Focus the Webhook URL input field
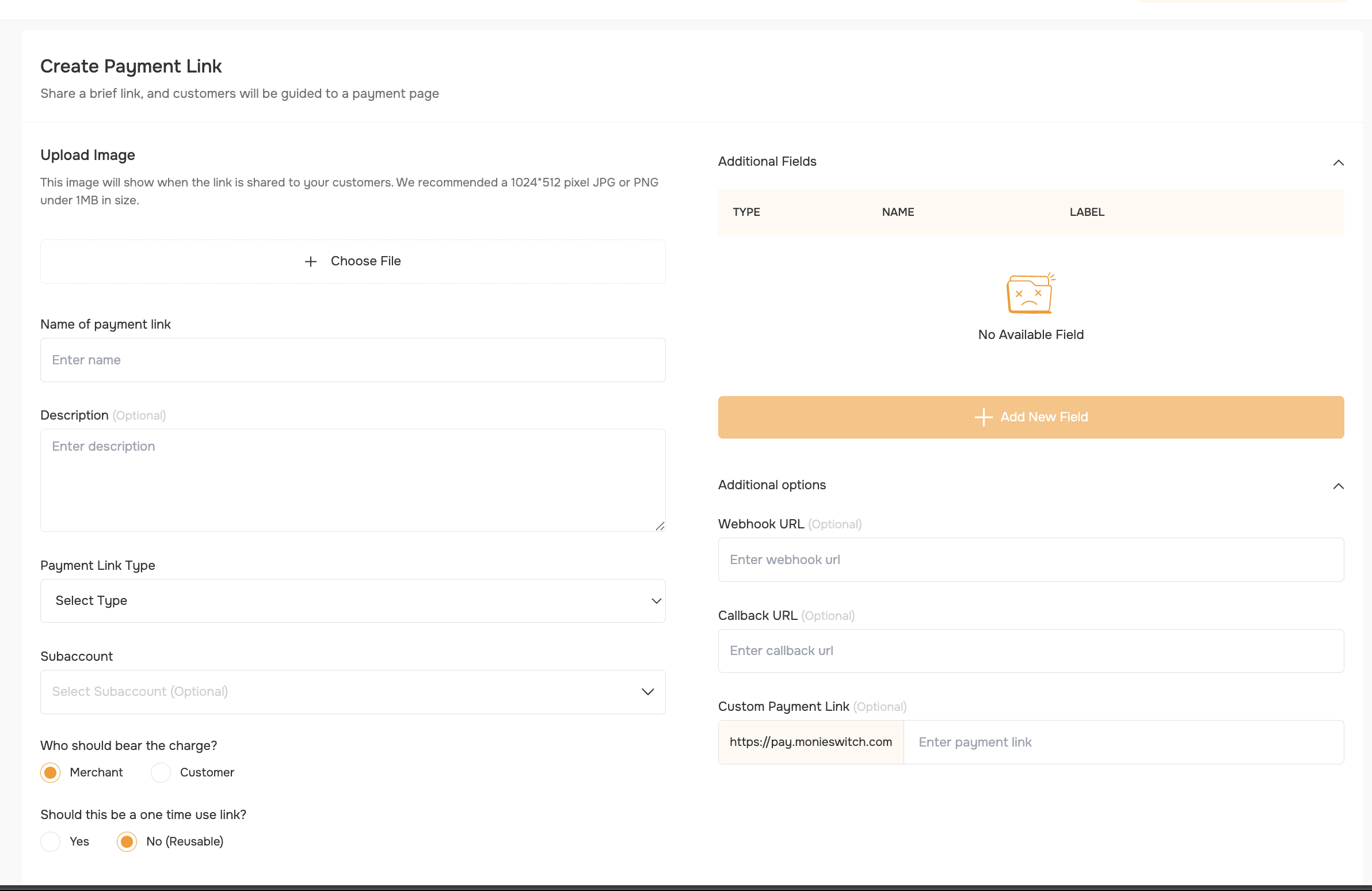 (x=1031, y=559)
